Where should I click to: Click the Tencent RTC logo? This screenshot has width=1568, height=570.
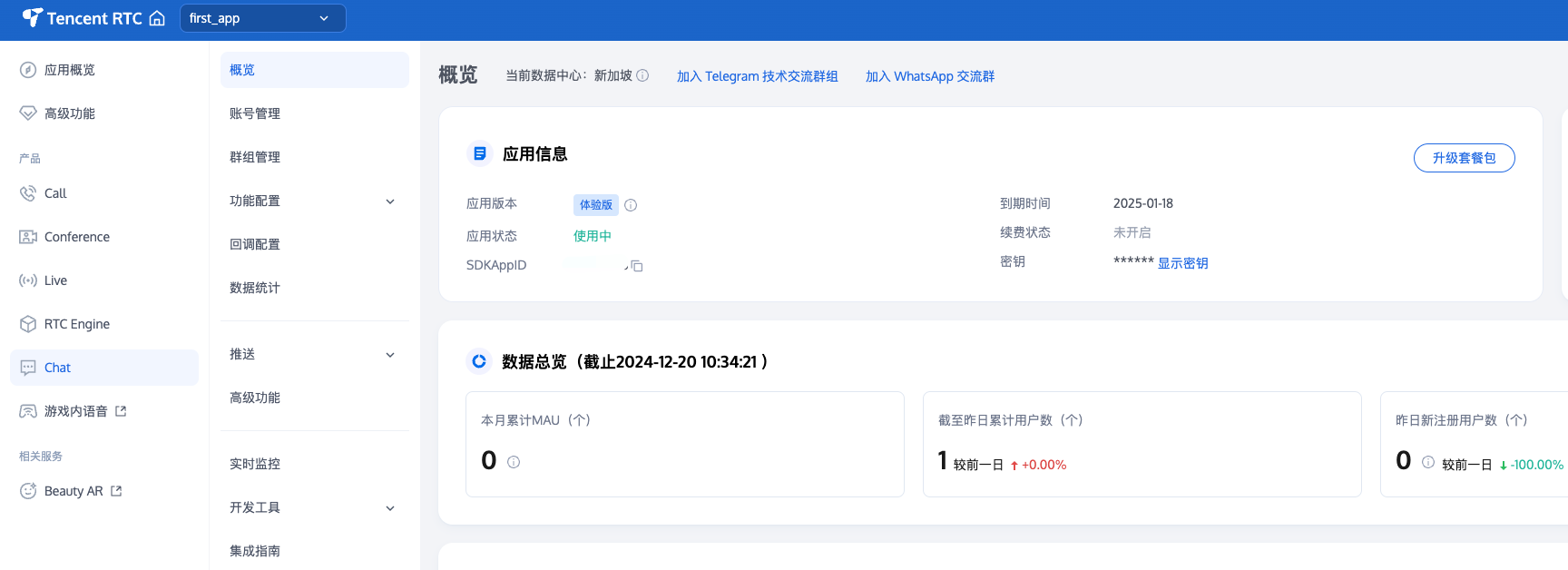point(83,18)
